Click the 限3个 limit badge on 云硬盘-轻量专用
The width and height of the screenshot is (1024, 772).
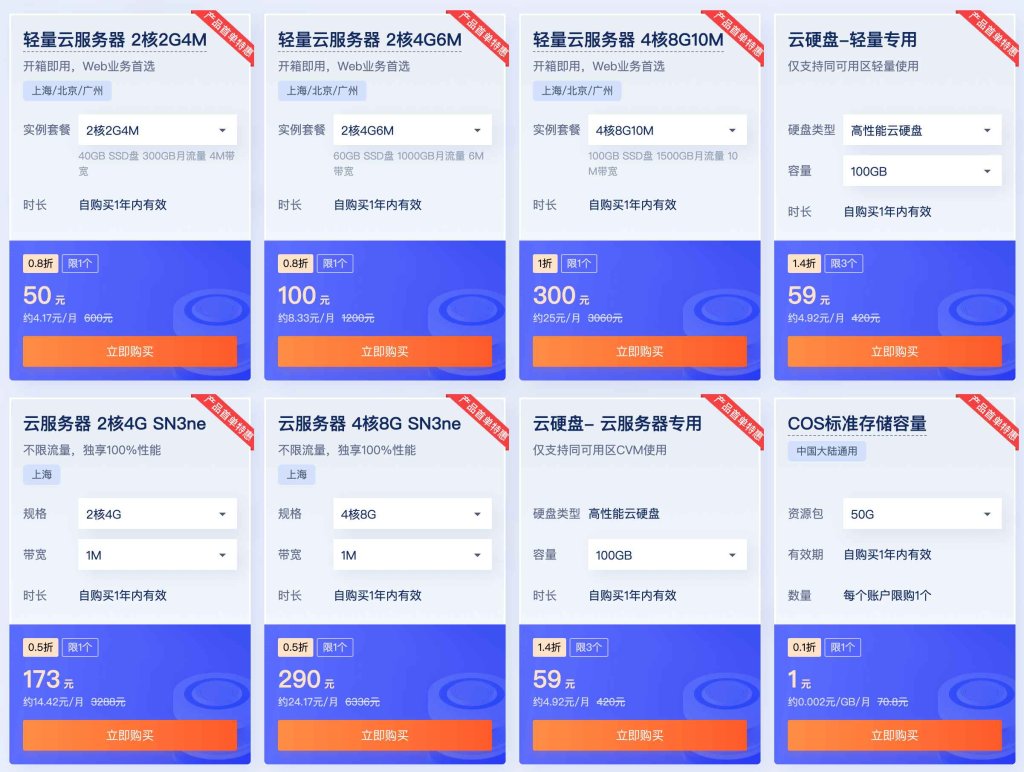click(843, 263)
